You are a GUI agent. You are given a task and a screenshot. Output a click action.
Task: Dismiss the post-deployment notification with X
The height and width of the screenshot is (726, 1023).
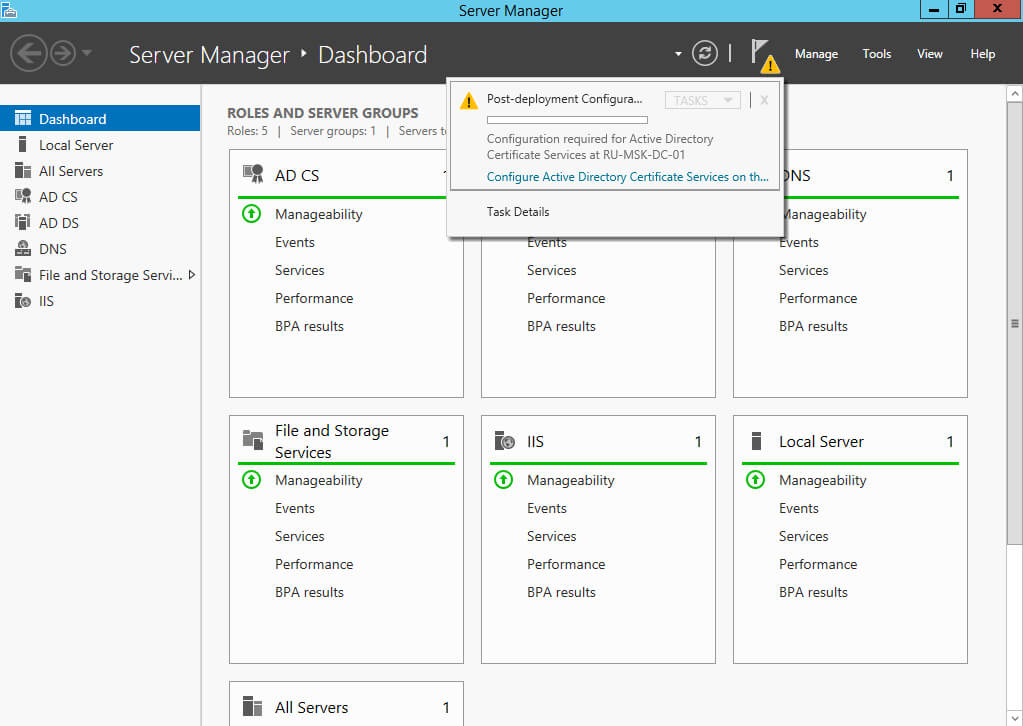coord(764,100)
